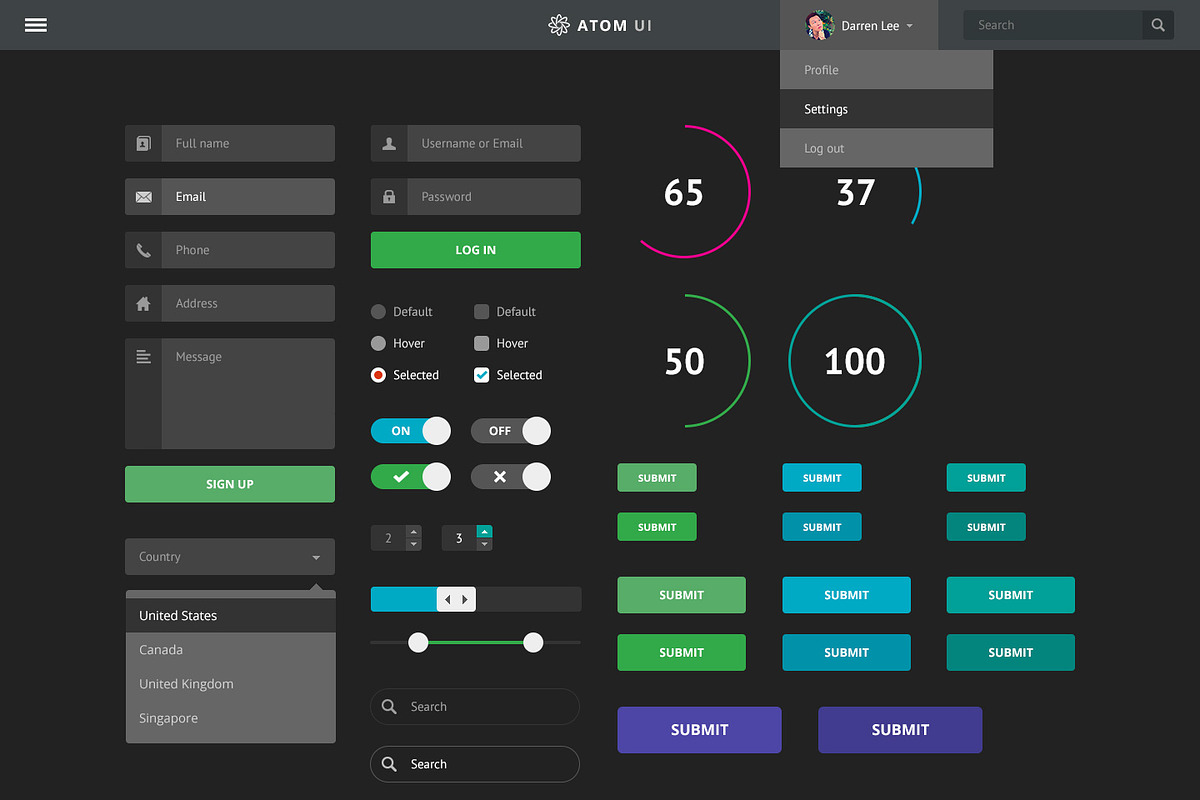Click the Atom UI logo
The width and height of the screenshot is (1200, 800).
600,25
